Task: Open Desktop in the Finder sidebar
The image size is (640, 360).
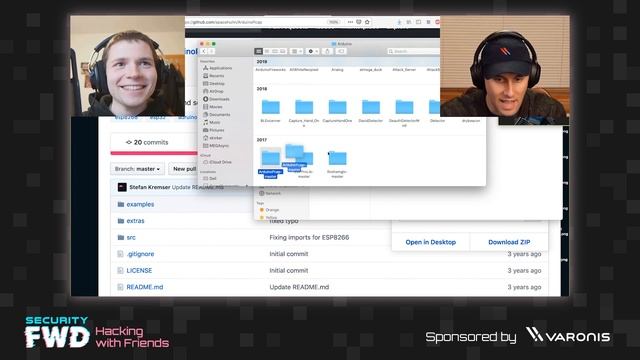Action: point(214,84)
